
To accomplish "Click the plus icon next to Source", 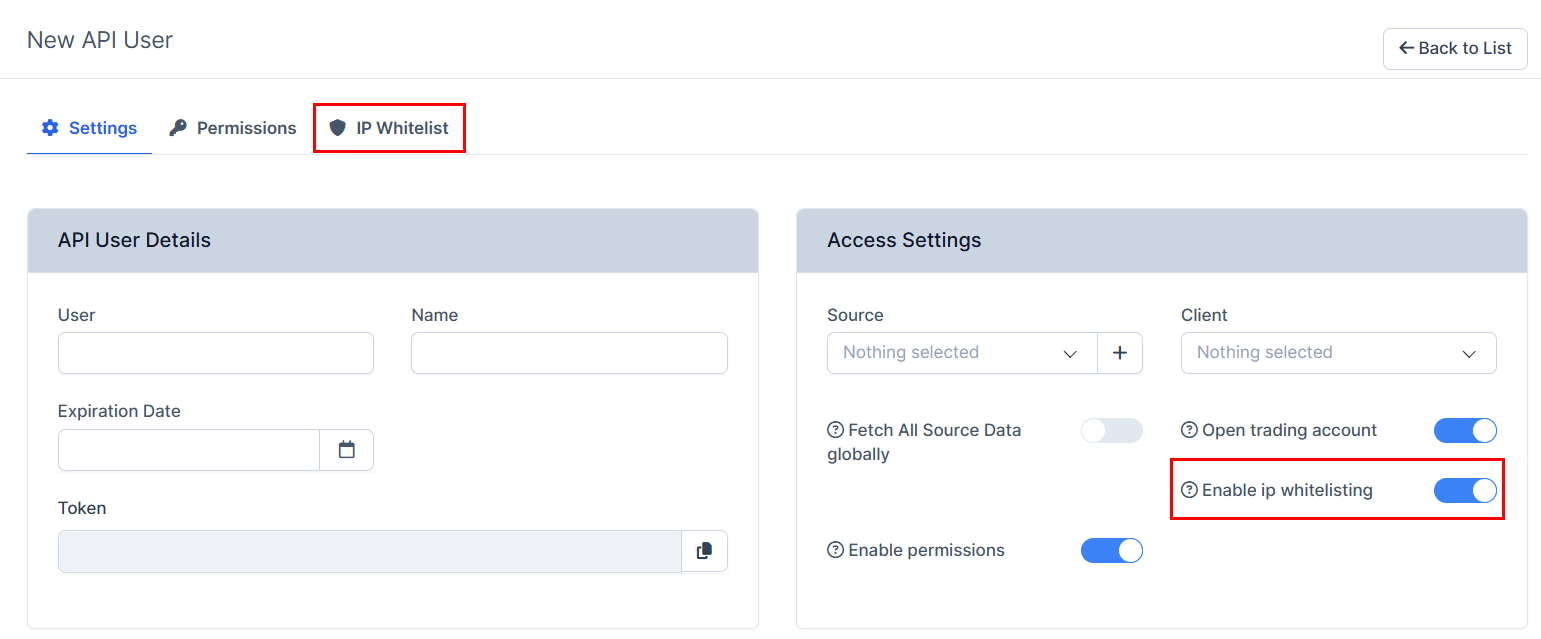I will click(1120, 353).
